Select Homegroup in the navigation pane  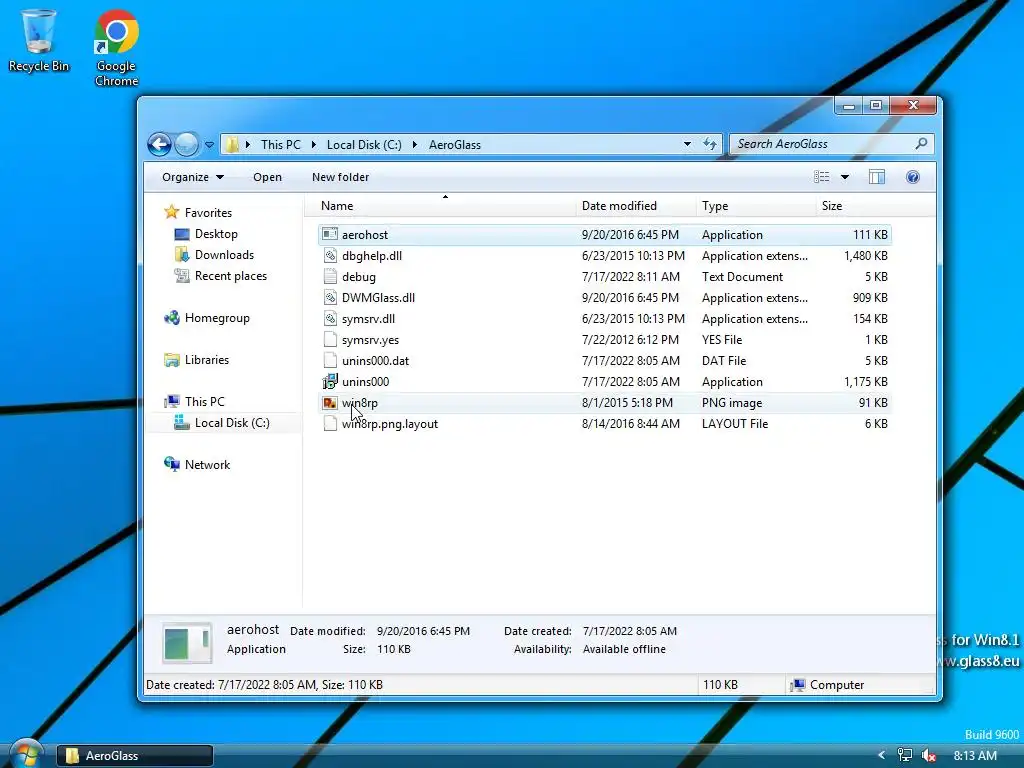point(207,317)
